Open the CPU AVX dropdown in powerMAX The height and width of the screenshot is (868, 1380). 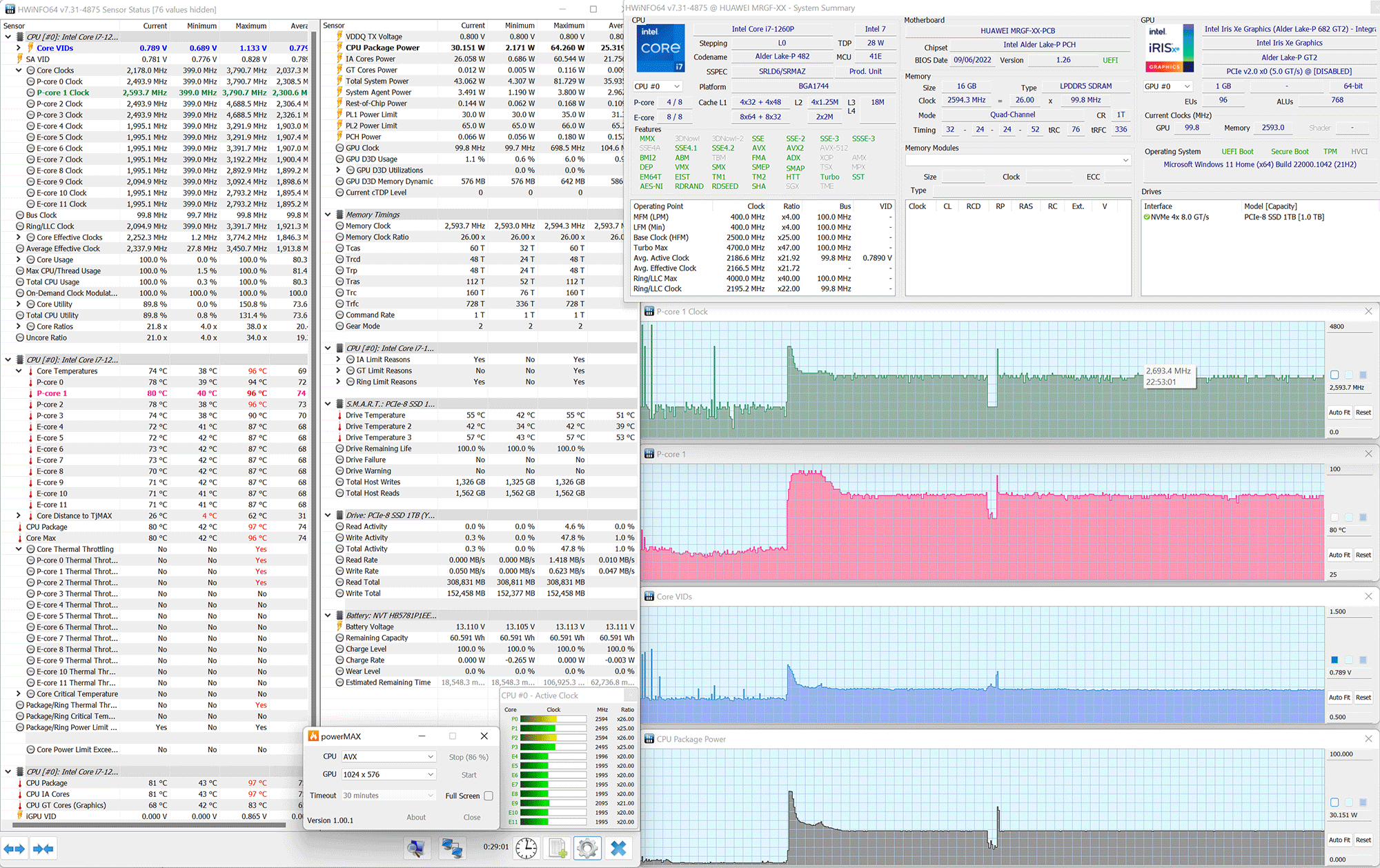pyautogui.click(x=389, y=756)
